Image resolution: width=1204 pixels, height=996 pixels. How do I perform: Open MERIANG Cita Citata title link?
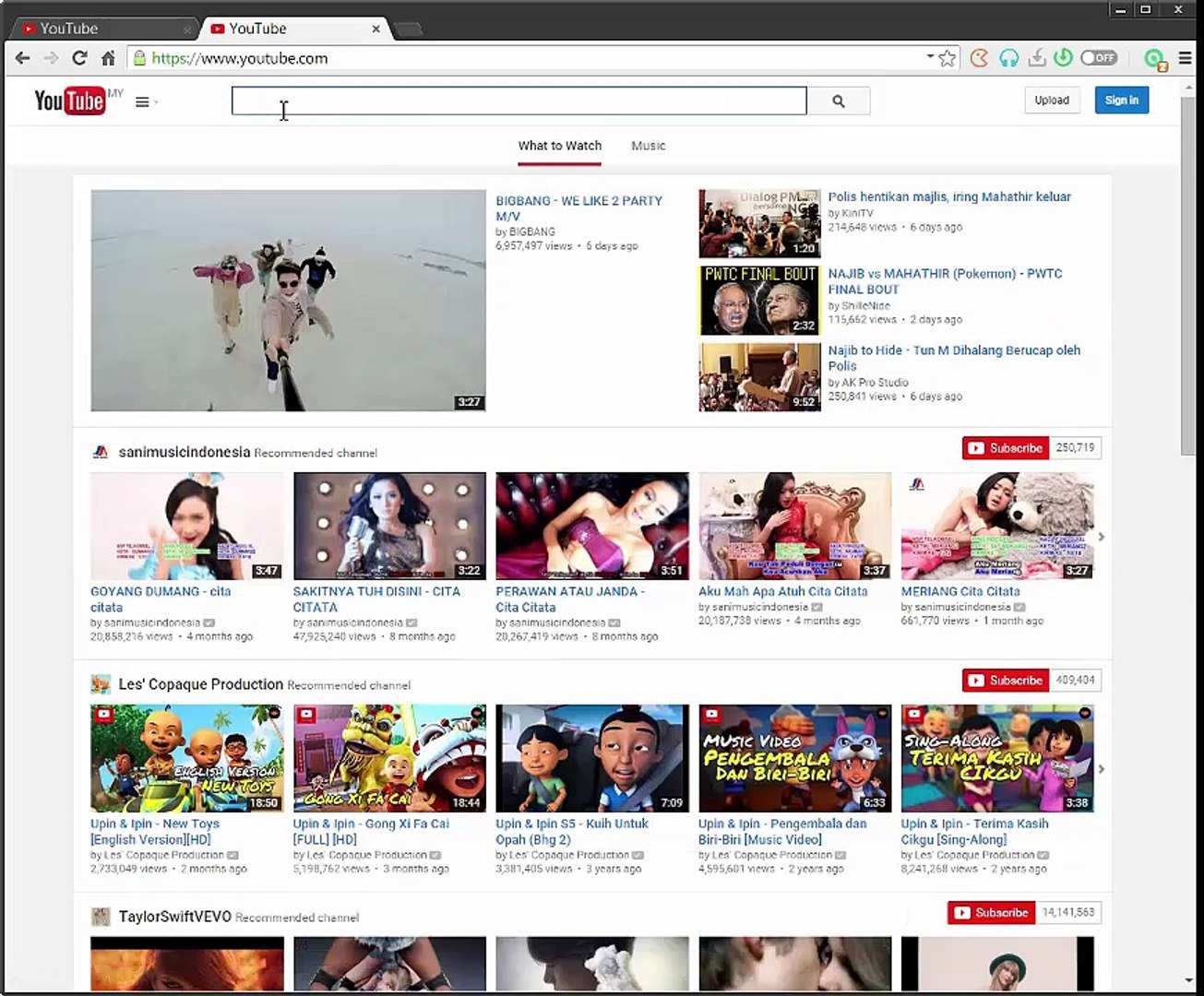point(960,591)
